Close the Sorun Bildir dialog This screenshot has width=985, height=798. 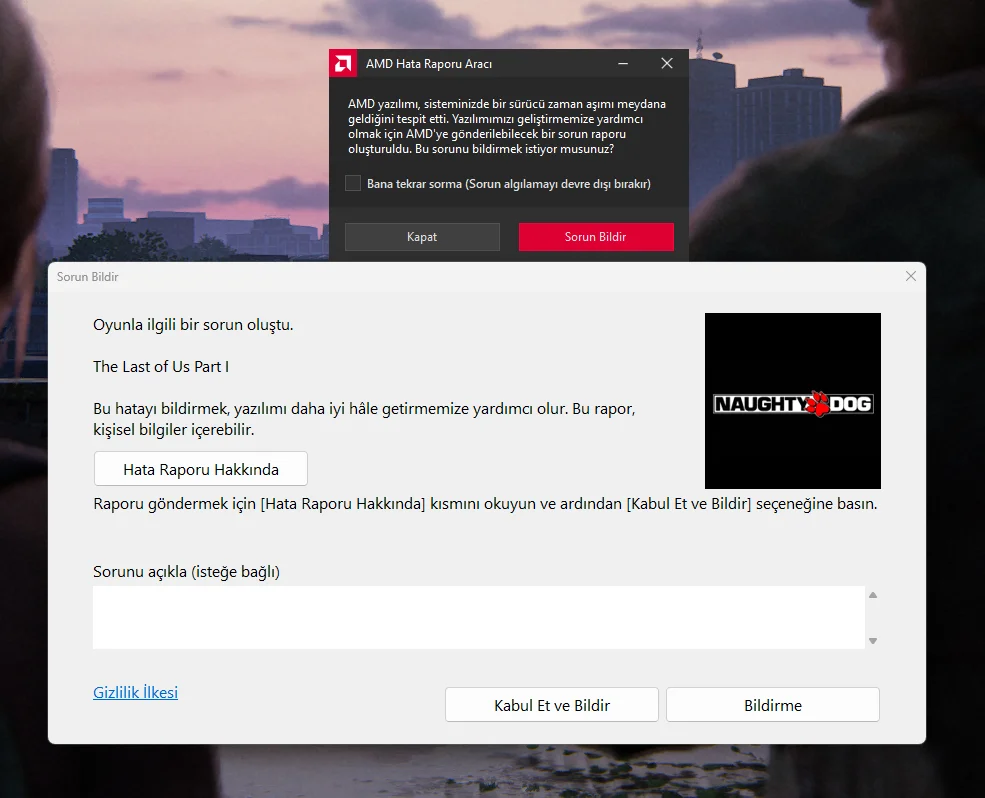(911, 276)
